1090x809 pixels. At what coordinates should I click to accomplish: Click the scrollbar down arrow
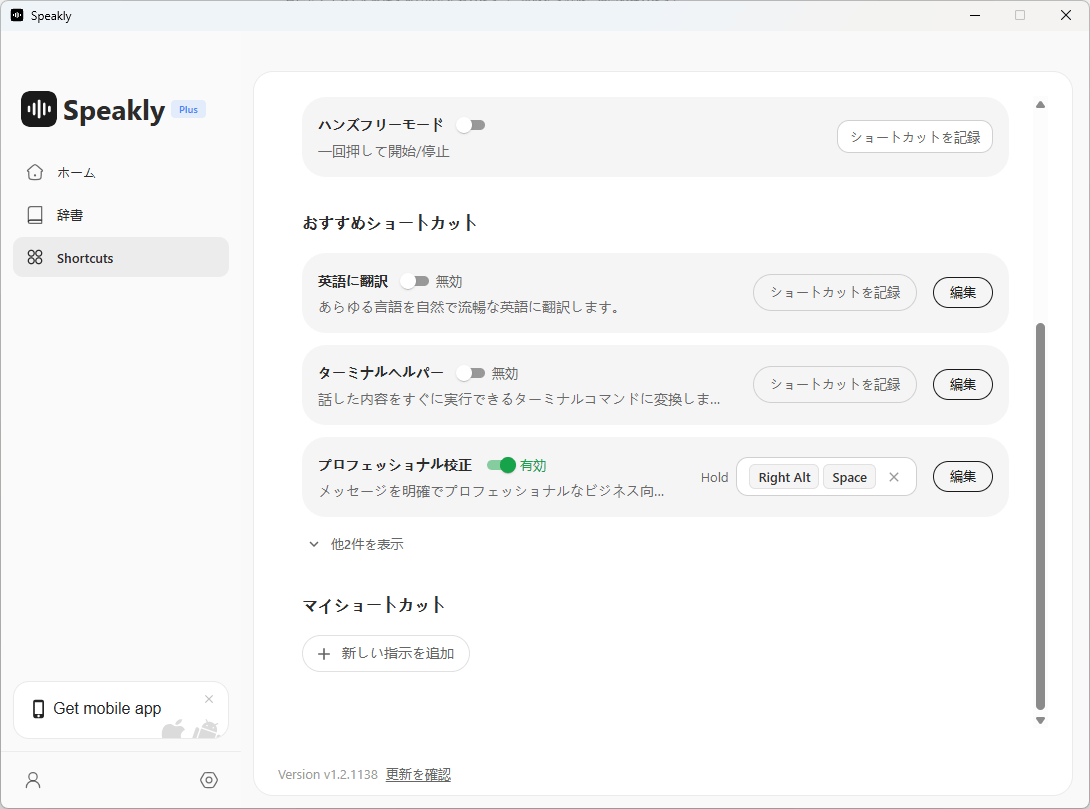tap(1040, 720)
